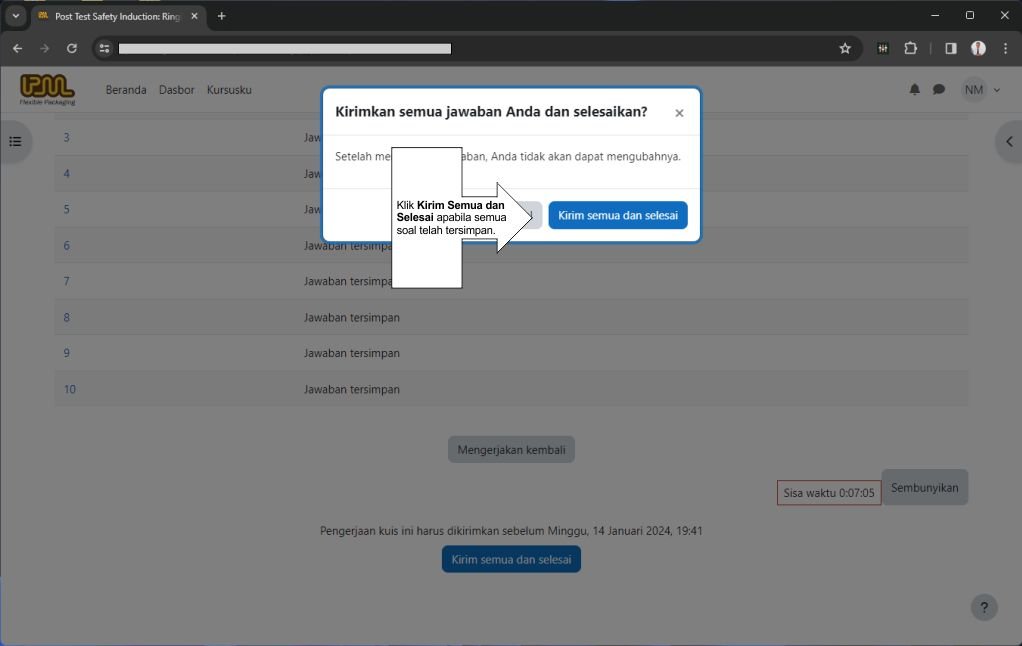Image resolution: width=1022 pixels, height=646 pixels.
Task: Open the notifications bell
Action: tap(913, 89)
